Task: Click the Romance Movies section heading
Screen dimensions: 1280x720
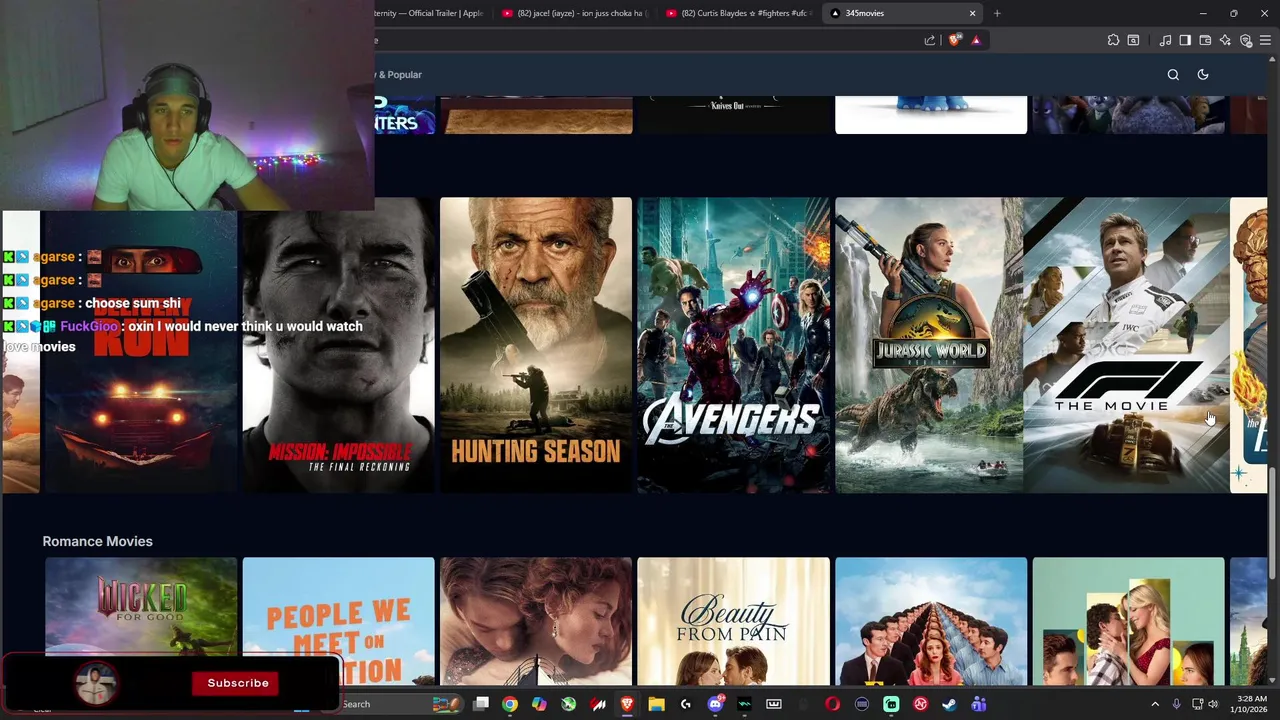Action: point(97,541)
